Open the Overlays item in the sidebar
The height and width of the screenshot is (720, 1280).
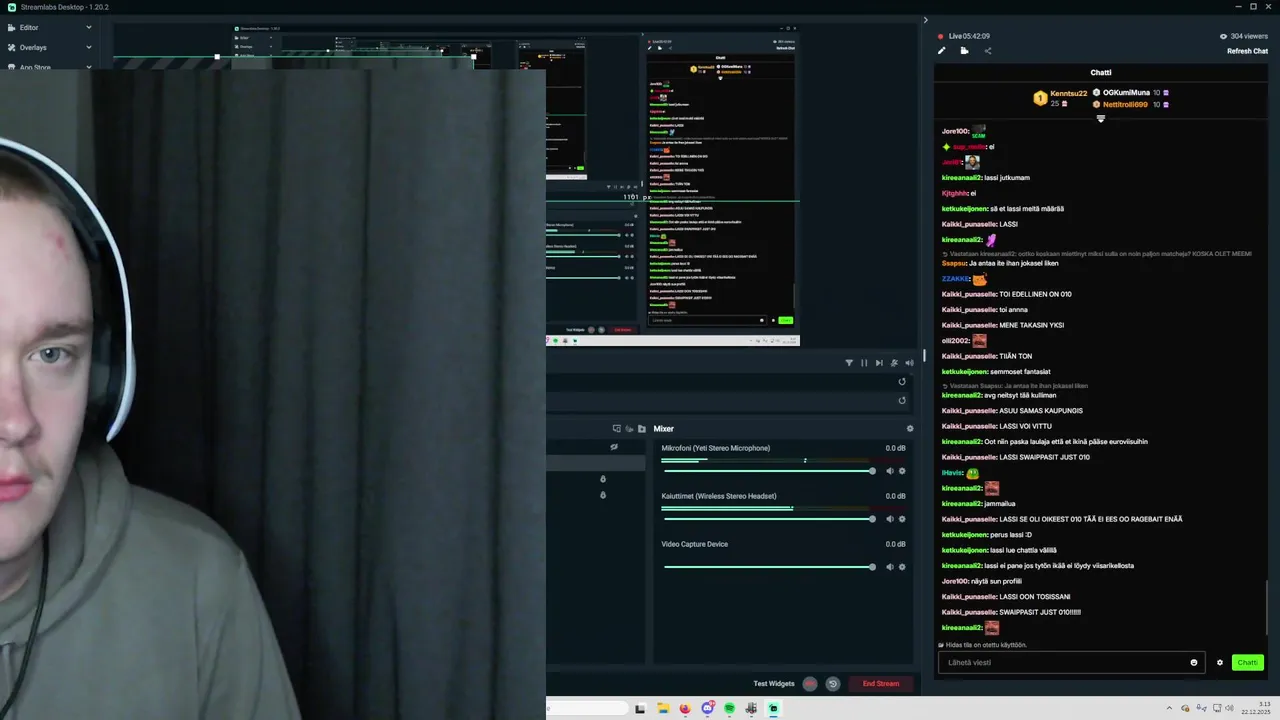[33, 47]
